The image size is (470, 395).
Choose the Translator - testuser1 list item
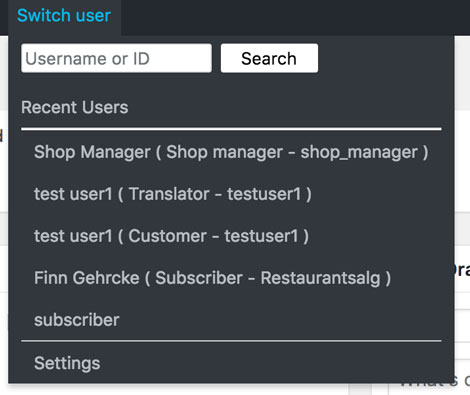click(173, 194)
